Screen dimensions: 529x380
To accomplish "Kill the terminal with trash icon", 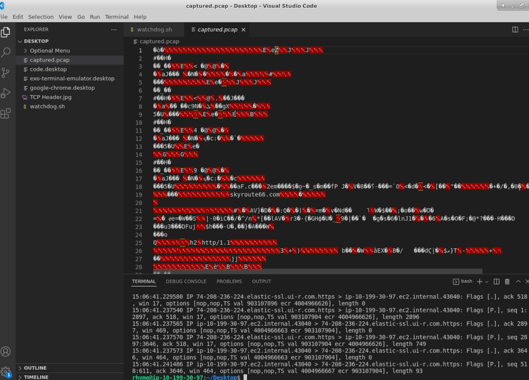I will [x=507, y=281].
